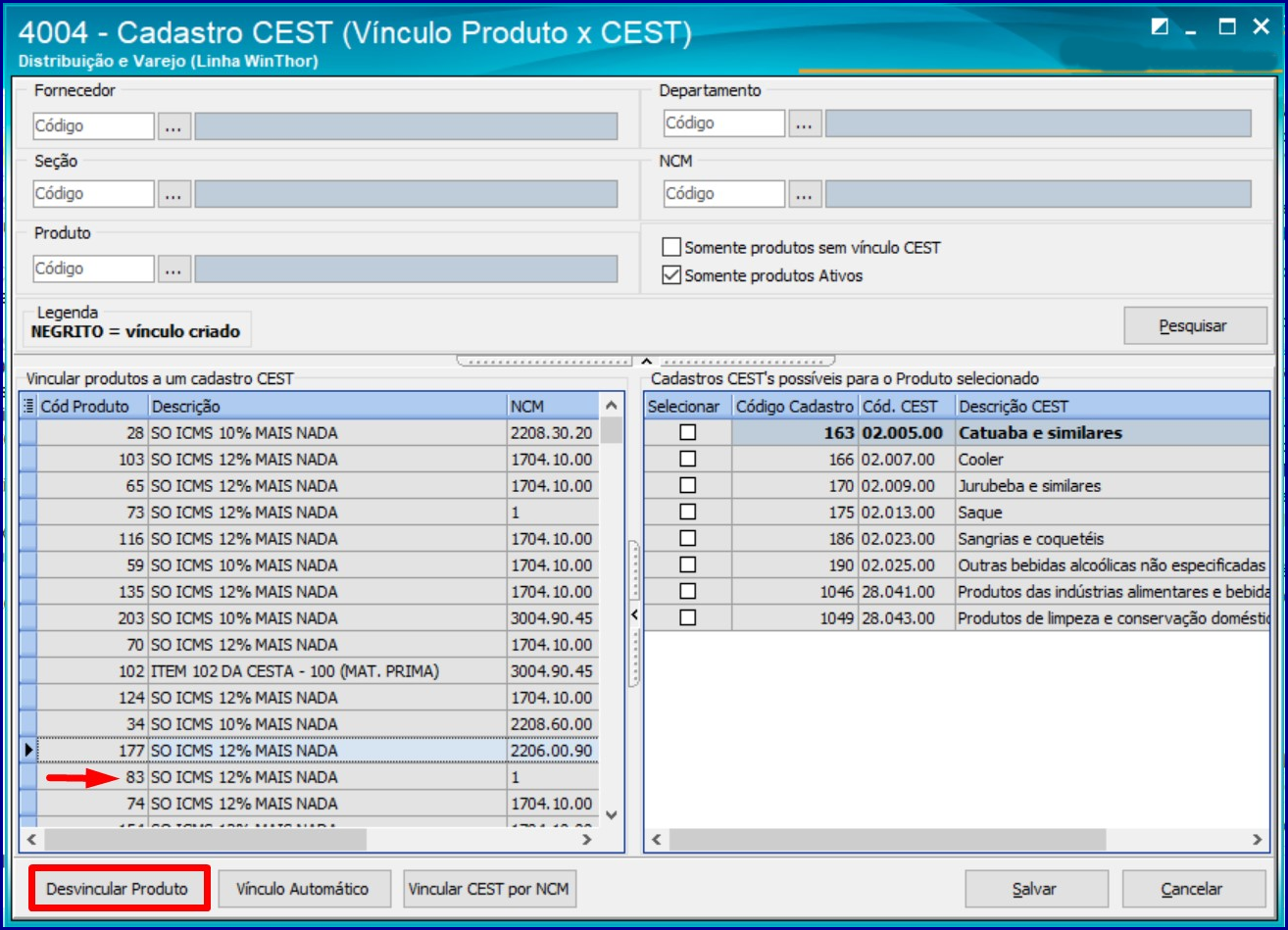Focus Seção Código input field
Image resolution: width=1288 pixels, height=930 pixels.
(x=94, y=194)
